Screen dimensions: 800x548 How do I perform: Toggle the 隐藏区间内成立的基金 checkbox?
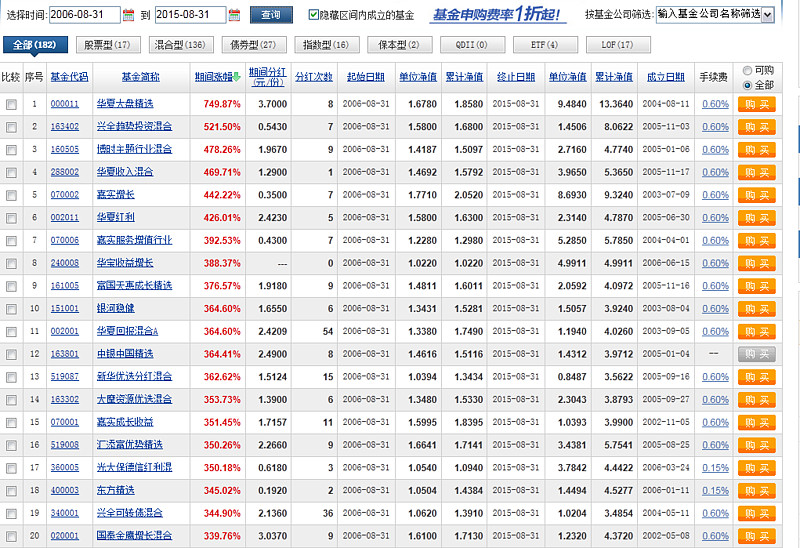point(314,15)
